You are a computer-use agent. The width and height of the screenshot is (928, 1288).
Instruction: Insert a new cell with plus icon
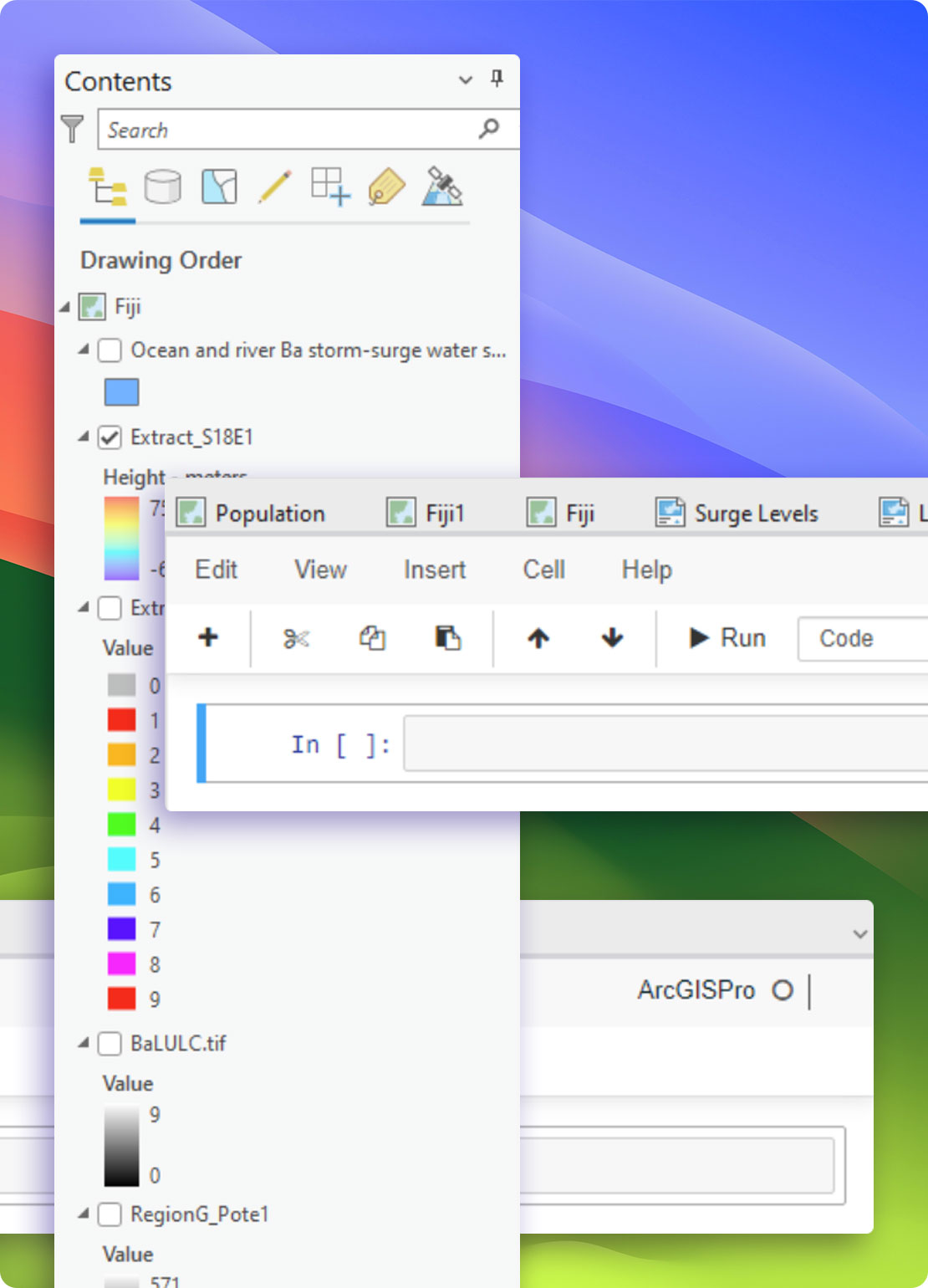click(208, 638)
